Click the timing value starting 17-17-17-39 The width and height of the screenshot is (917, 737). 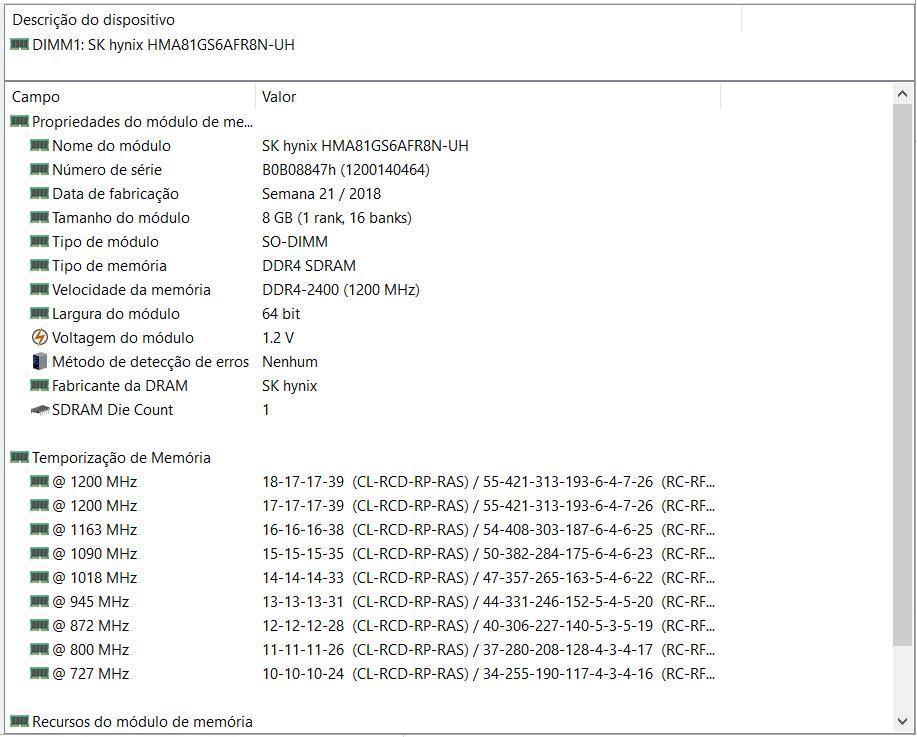[488, 505]
